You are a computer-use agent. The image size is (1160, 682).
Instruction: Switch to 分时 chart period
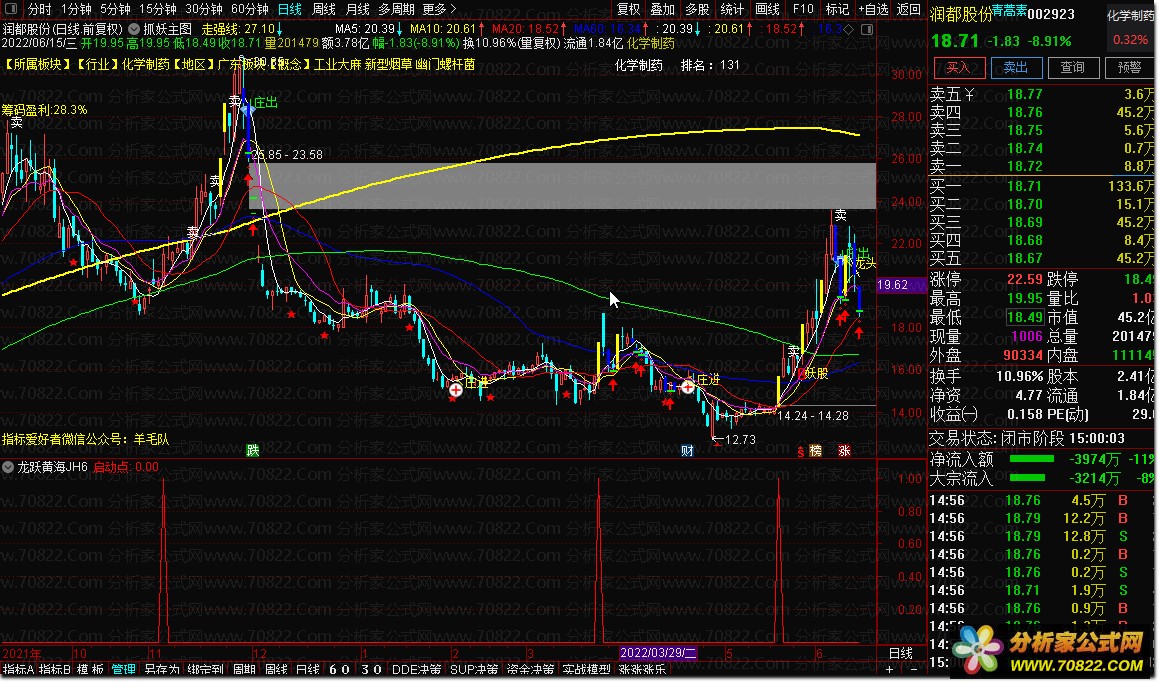[x=39, y=9]
